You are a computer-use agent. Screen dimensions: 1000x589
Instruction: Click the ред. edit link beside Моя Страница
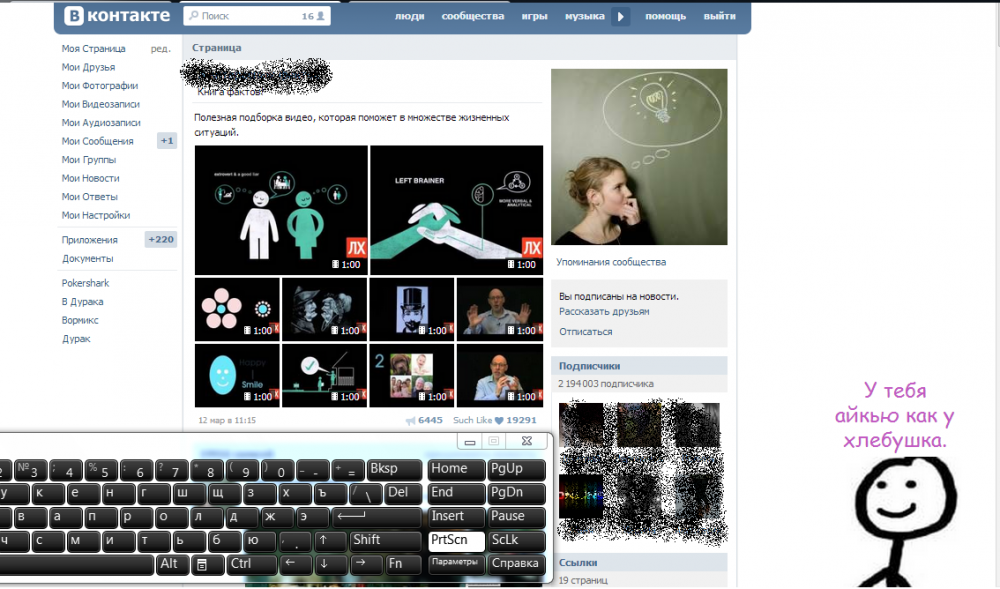click(x=161, y=48)
